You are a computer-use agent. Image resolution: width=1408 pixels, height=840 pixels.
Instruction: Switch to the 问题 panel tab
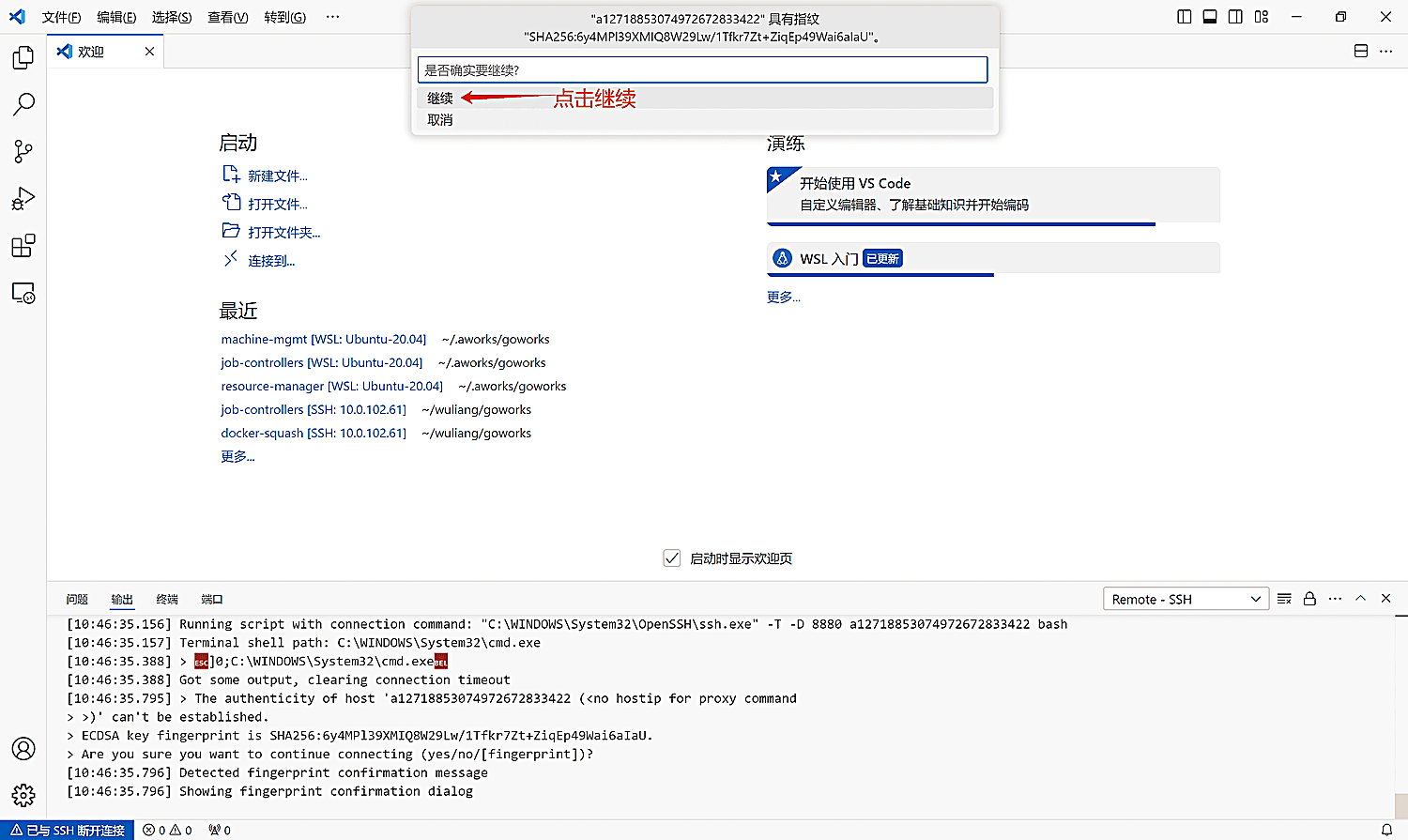coord(77,599)
